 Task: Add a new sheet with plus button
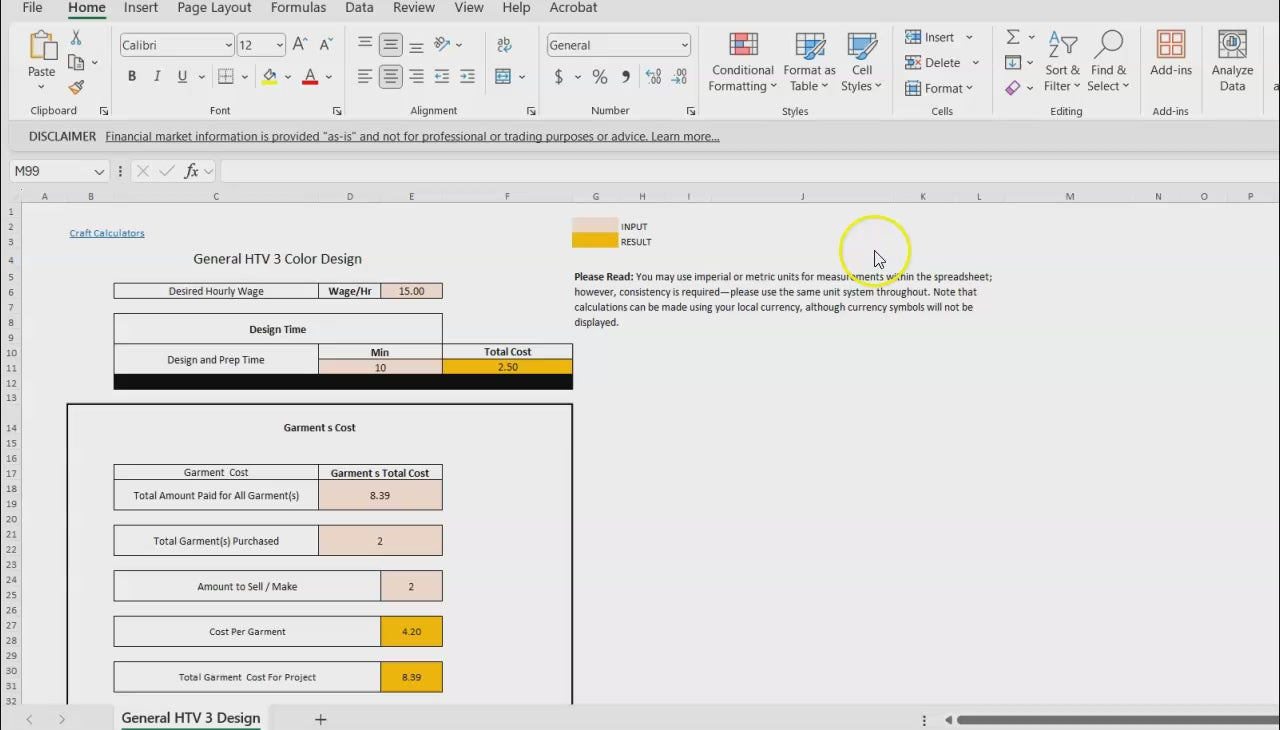tap(320, 719)
